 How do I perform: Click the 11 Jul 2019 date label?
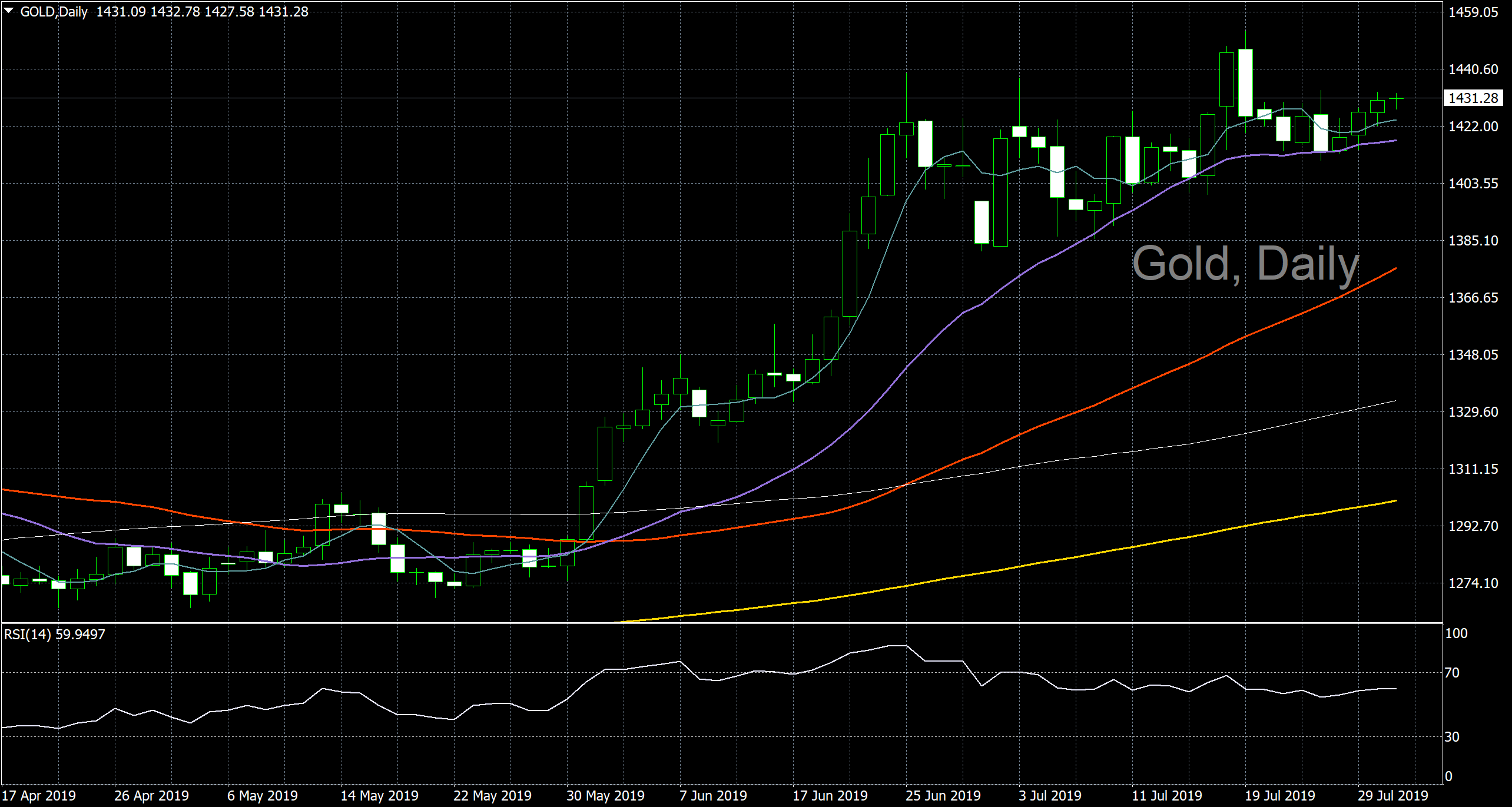tap(1167, 796)
